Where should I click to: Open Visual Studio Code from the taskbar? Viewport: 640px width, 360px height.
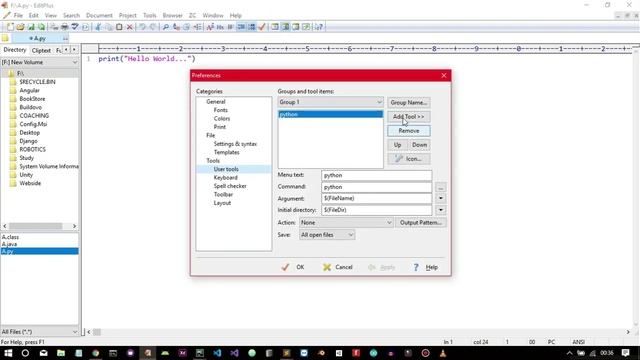[217, 353]
